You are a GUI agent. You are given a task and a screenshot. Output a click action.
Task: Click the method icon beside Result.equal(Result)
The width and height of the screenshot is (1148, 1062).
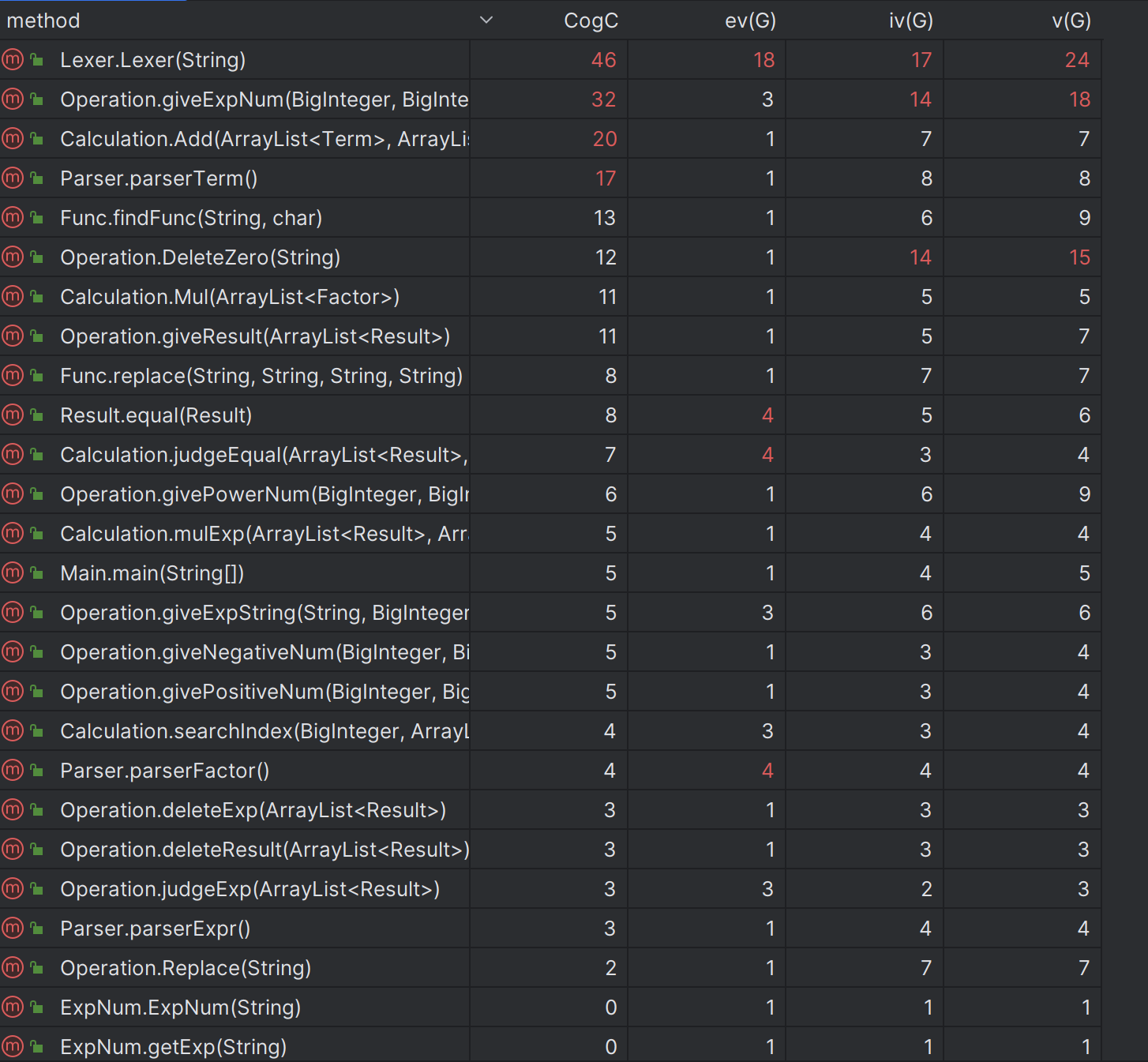pos(13,415)
